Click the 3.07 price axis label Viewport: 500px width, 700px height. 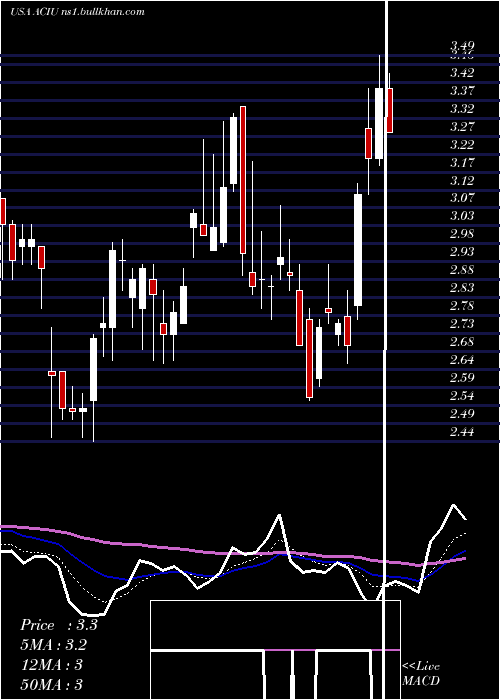[x=462, y=197]
